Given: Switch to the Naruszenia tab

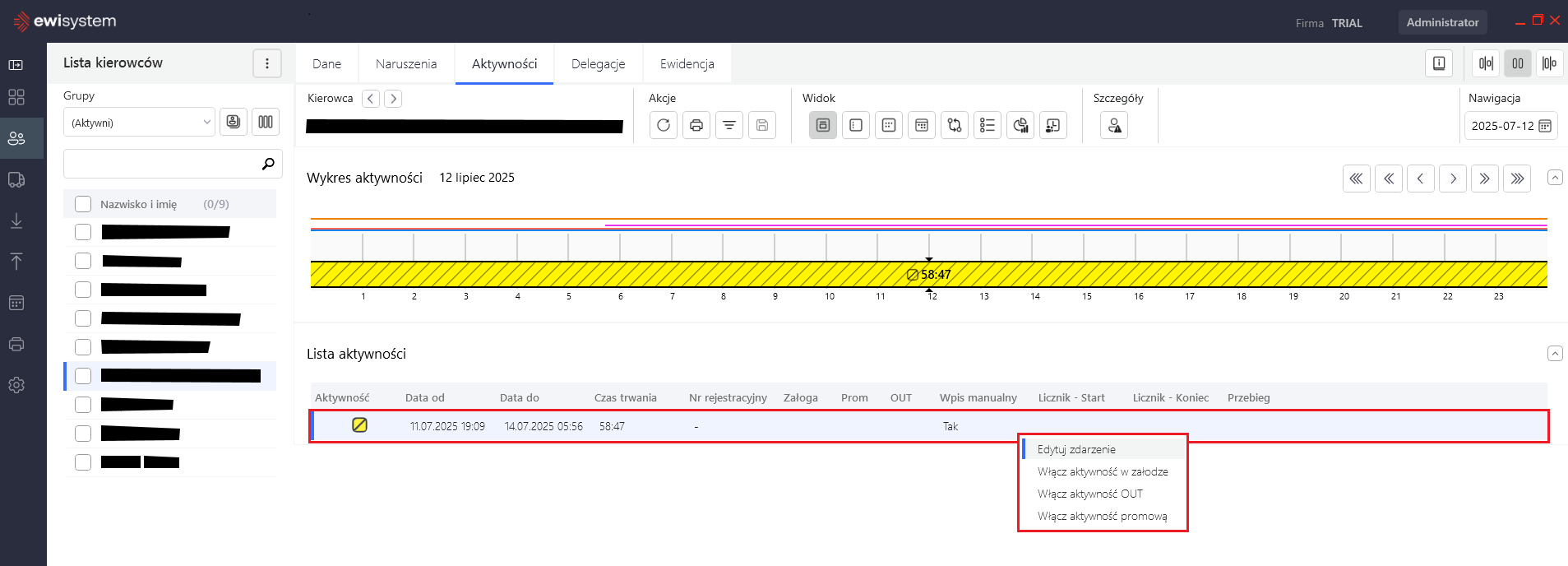Looking at the screenshot, I should point(406,63).
